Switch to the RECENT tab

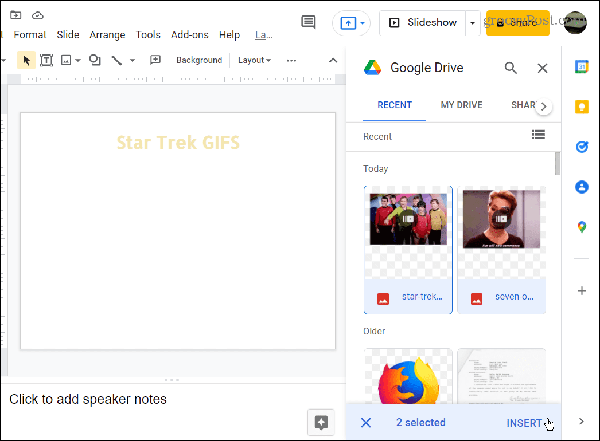[x=395, y=105]
